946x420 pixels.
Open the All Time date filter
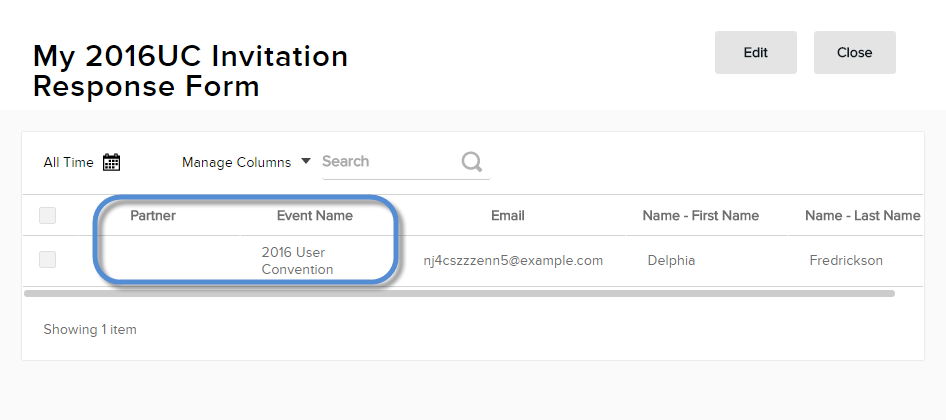tap(69, 162)
